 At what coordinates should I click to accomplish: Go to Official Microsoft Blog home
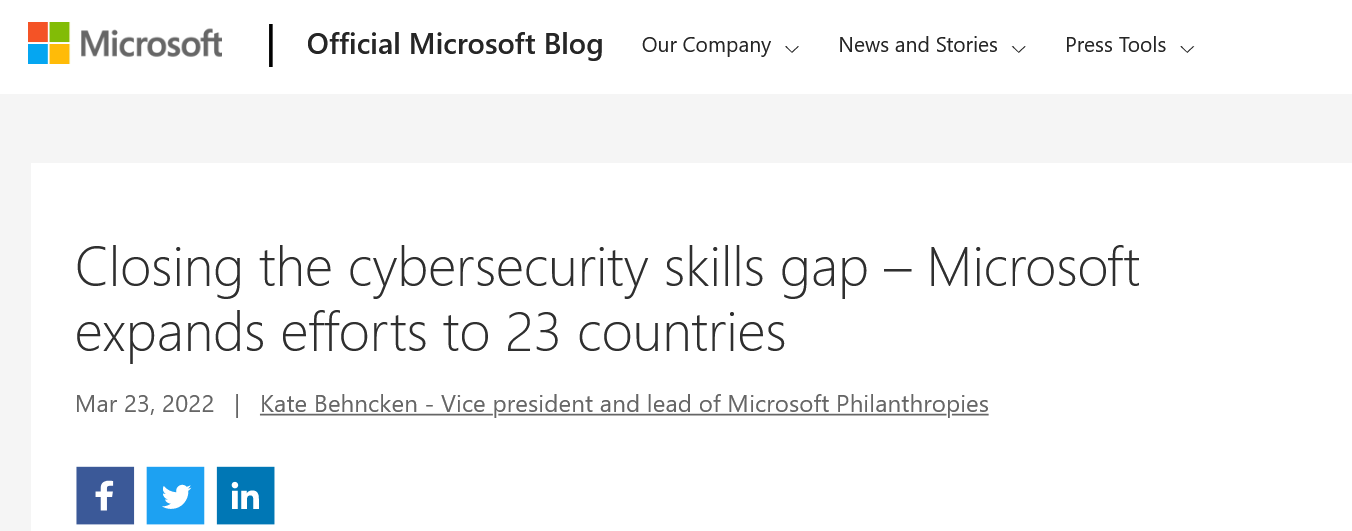click(455, 44)
